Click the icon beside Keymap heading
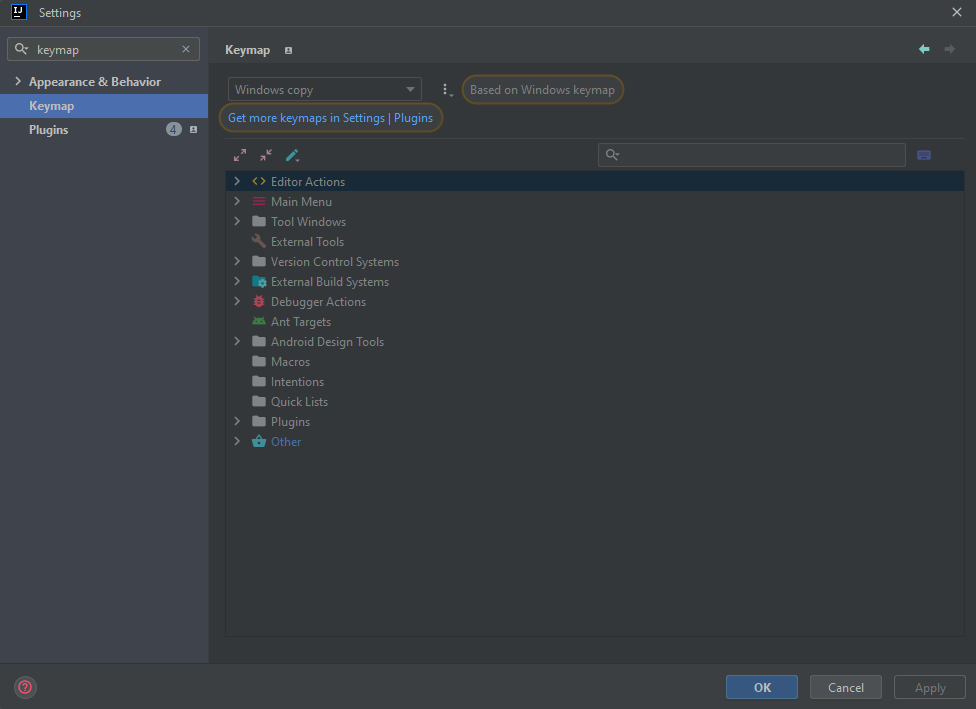This screenshot has height=709, width=976. (288, 50)
